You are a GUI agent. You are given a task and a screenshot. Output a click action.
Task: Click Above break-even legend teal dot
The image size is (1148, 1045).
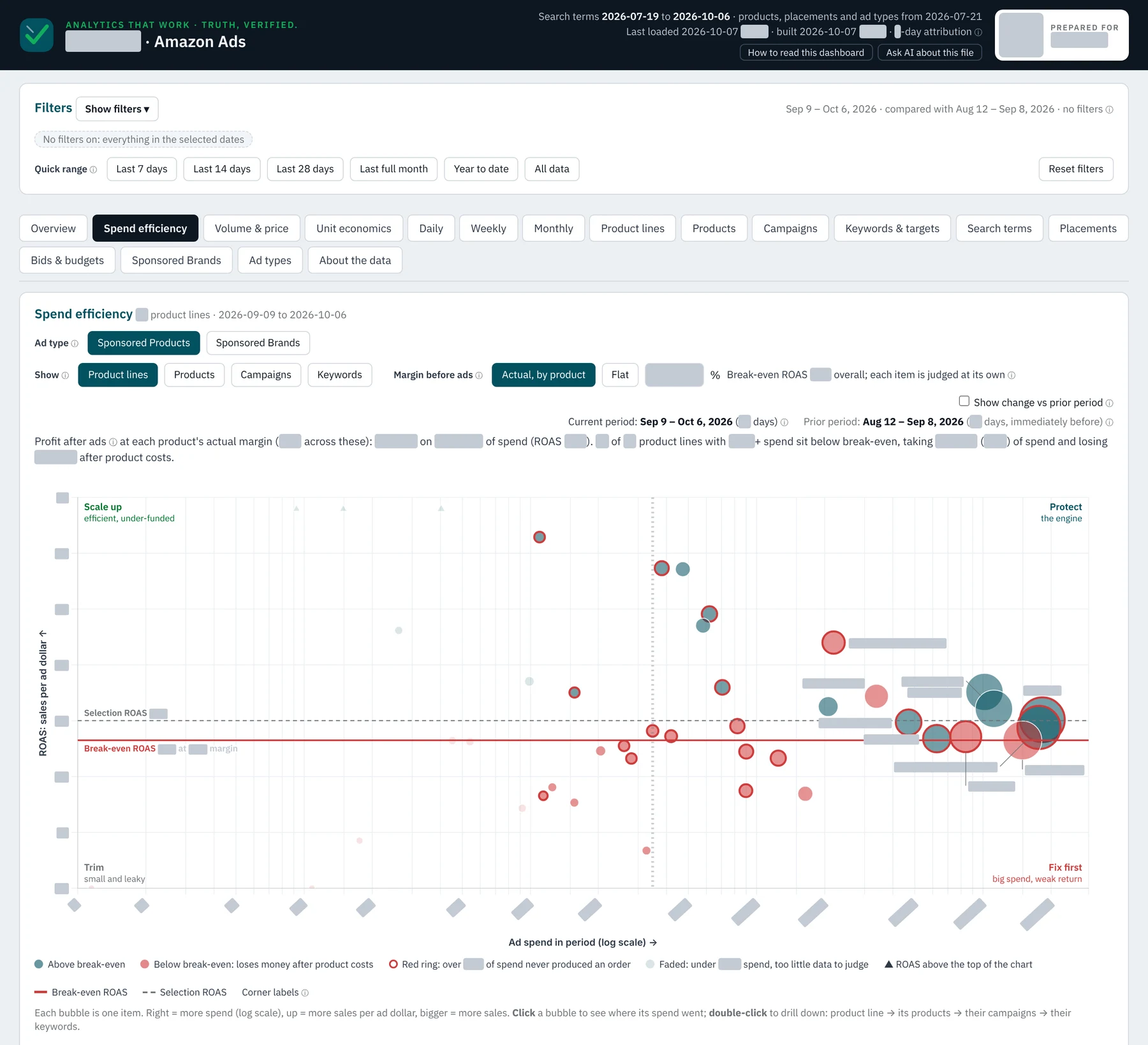tap(39, 965)
